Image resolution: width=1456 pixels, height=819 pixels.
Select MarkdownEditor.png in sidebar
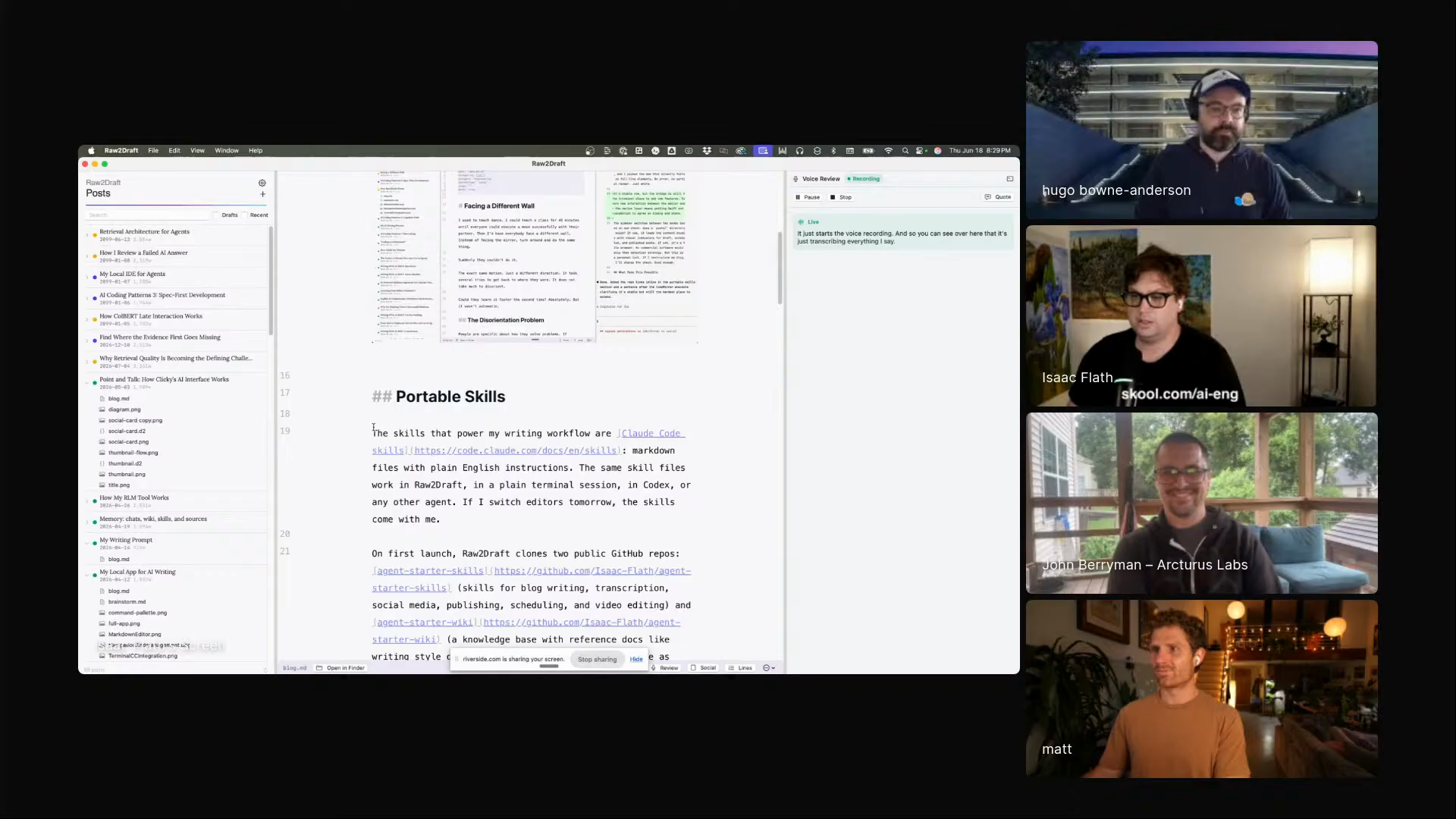point(134,635)
